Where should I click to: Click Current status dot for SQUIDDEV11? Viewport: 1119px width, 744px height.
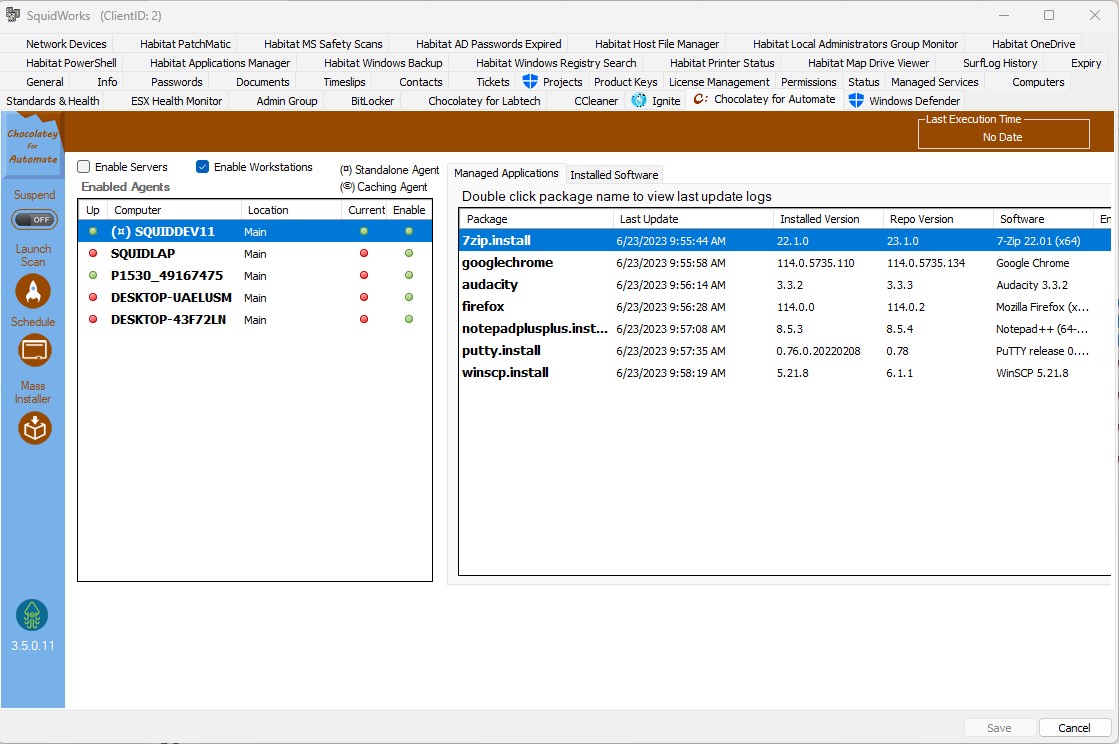pyautogui.click(x=364, y=231)
